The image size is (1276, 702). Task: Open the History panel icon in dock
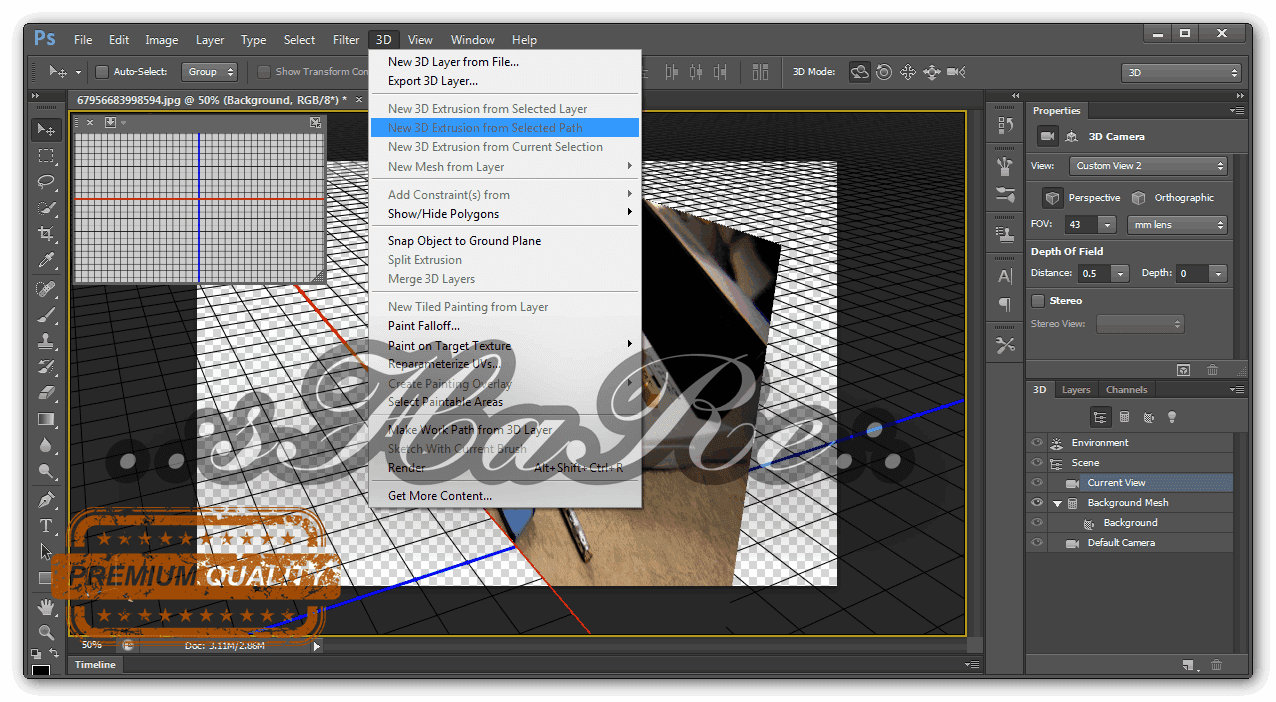point(1005,125)
